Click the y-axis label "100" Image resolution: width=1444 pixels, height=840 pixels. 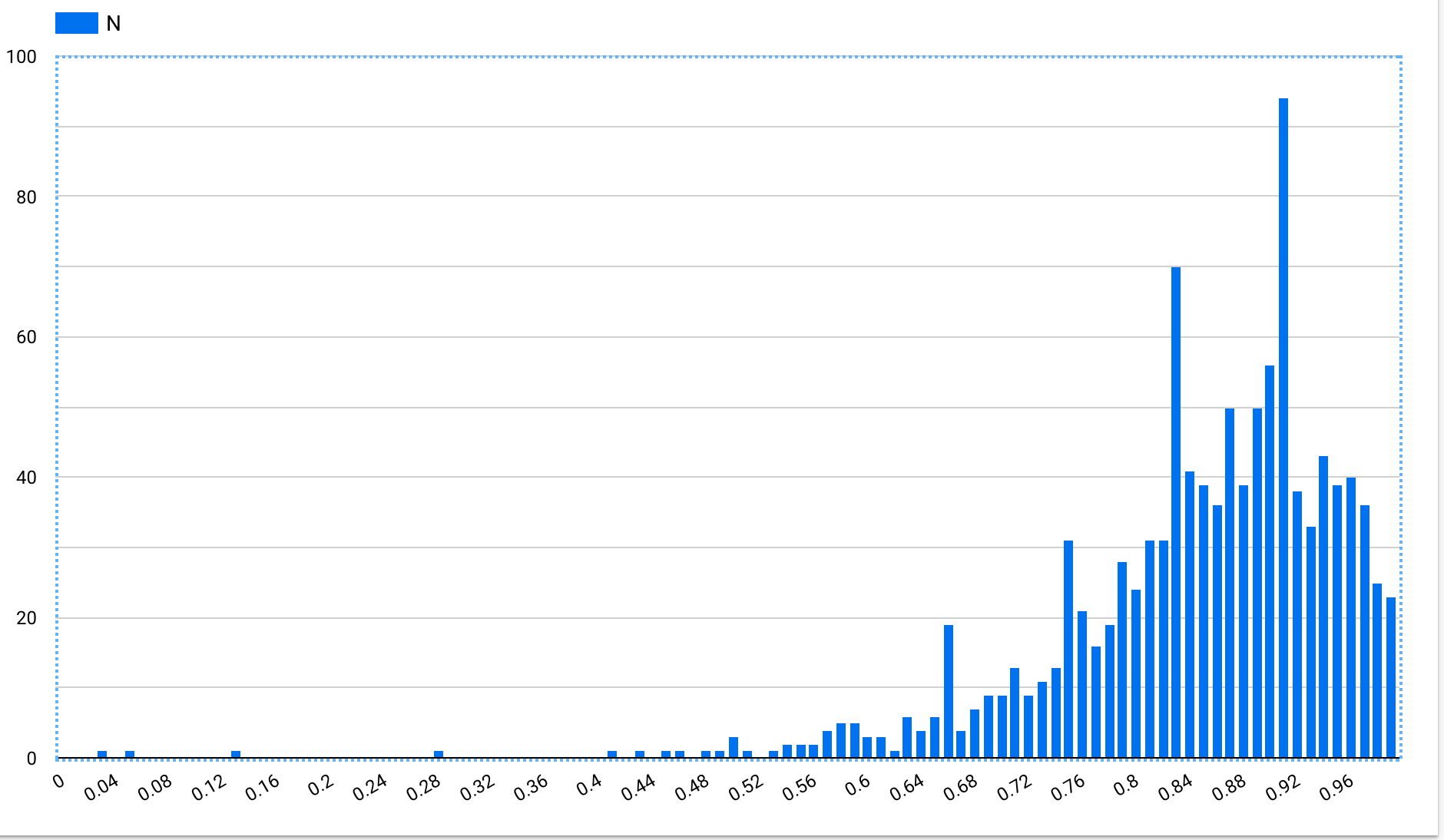coord(22,57)
